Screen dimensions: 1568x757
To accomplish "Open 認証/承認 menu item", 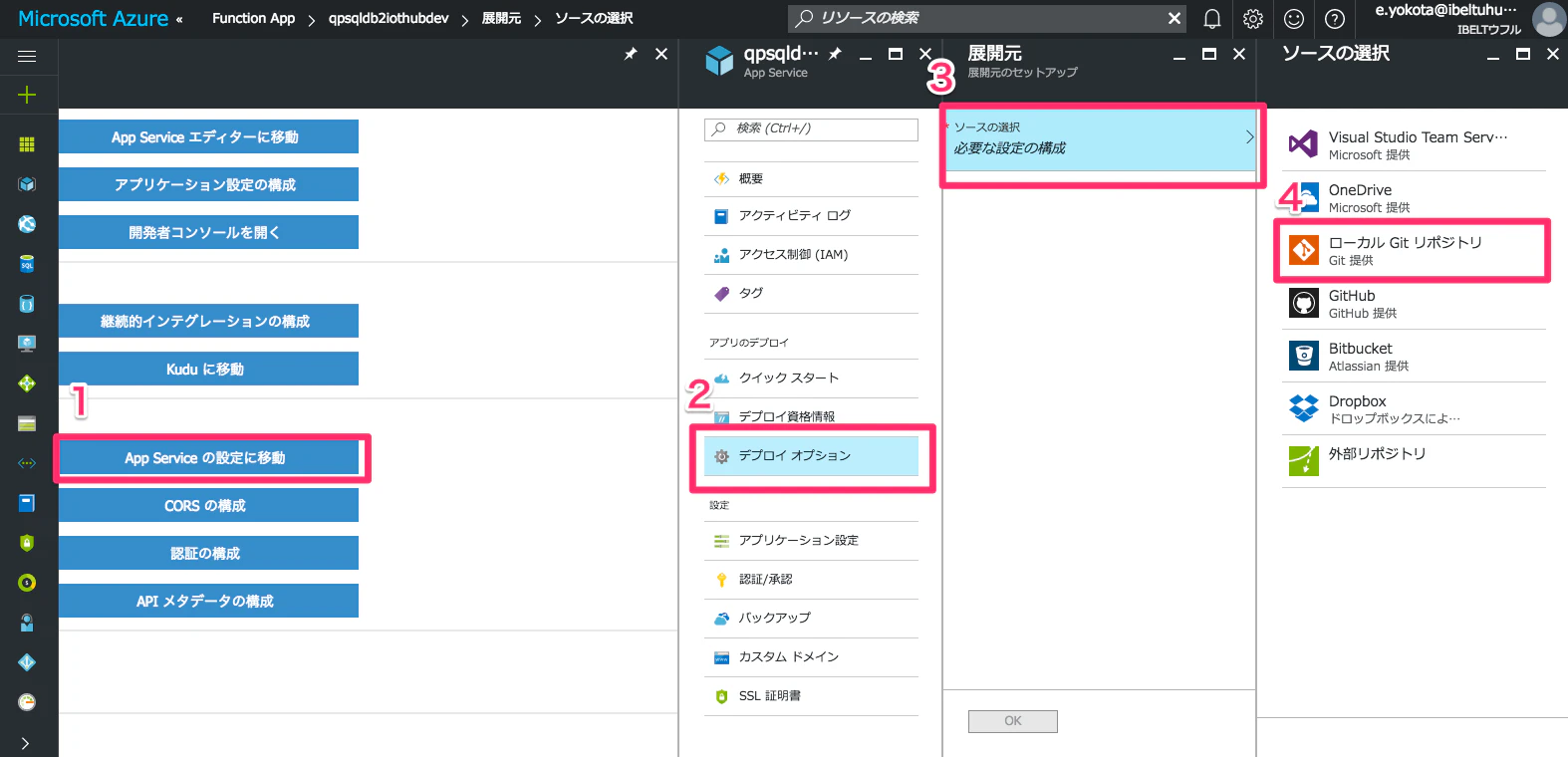I will [811, 580].
